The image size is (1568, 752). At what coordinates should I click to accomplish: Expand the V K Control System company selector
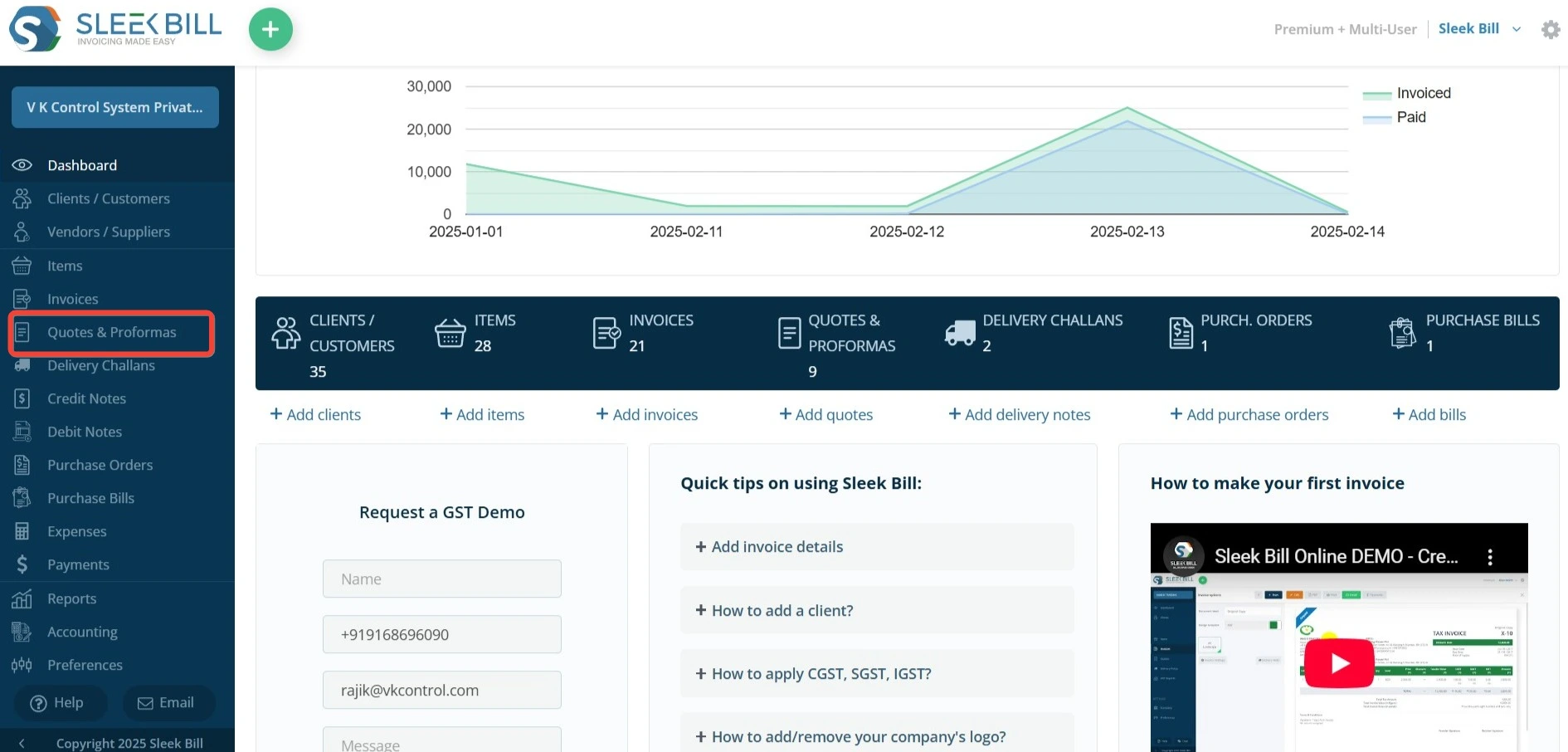point(115,107)
